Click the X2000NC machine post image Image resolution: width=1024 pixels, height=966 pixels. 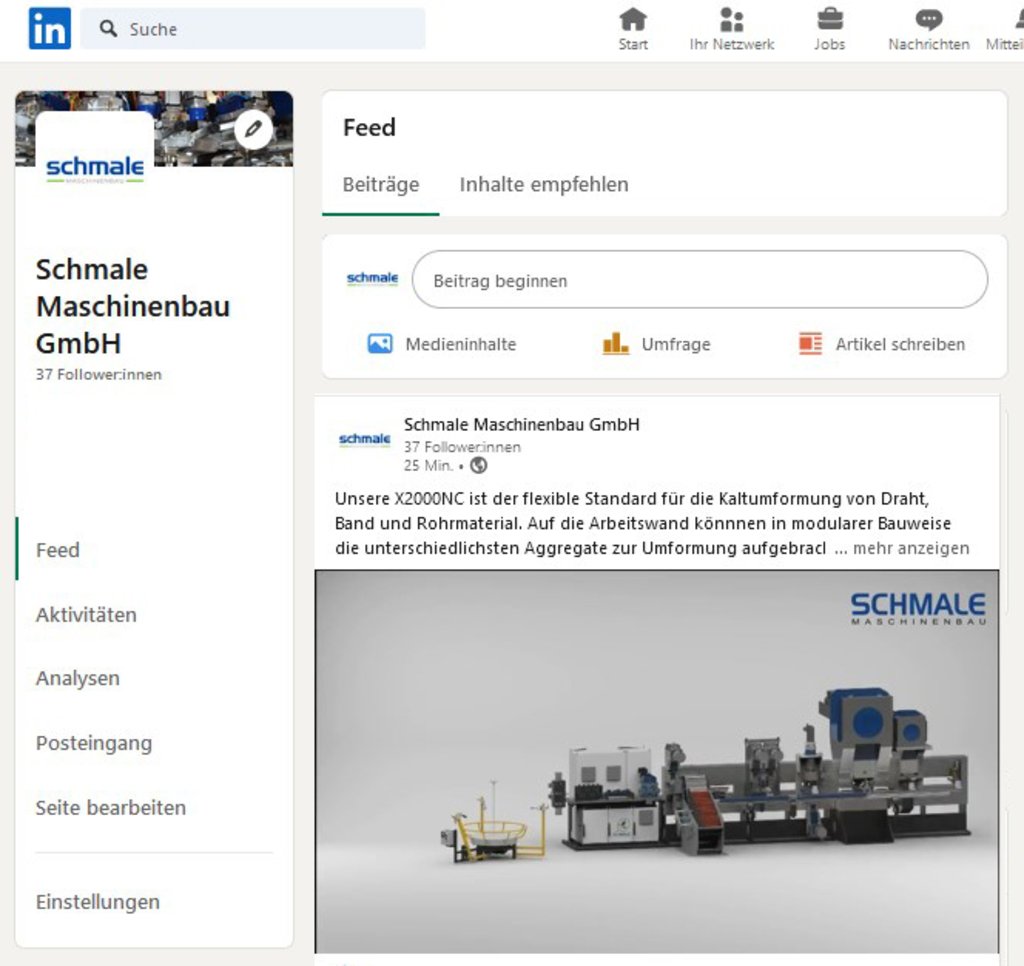point(657,762)
